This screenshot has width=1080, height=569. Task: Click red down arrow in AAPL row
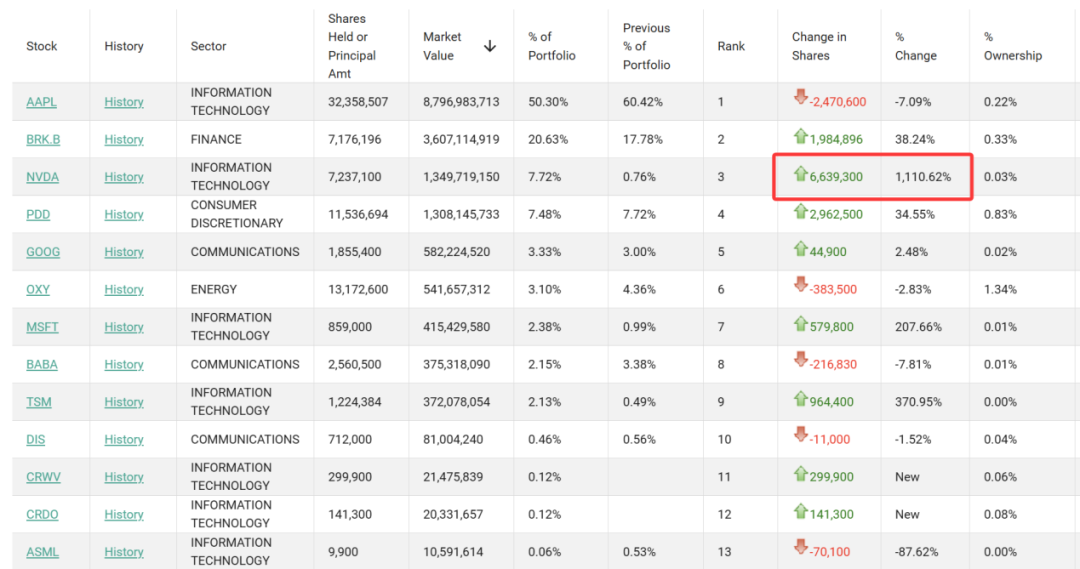[x=800, y=98]
